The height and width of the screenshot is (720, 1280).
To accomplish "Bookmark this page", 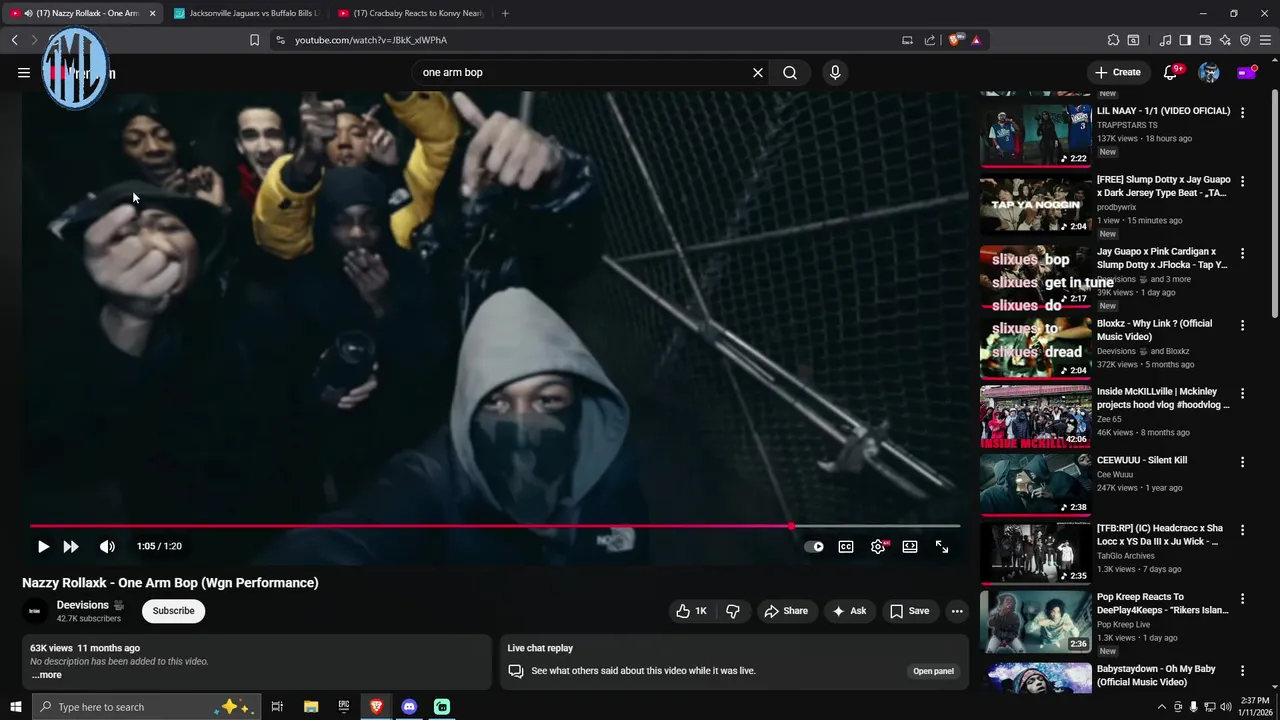I will coord(254,40).
